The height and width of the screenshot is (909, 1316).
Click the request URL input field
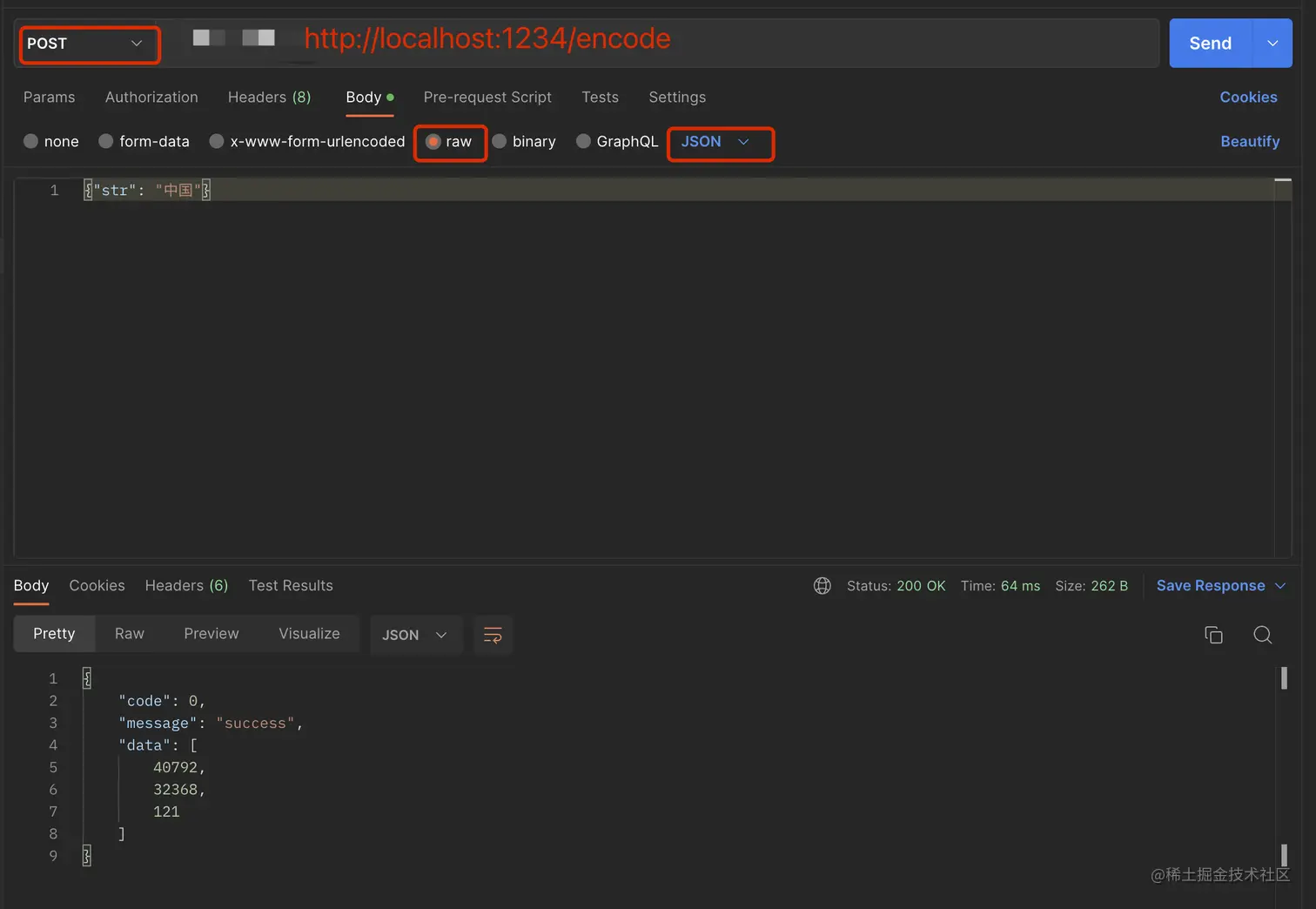[661, 44]
